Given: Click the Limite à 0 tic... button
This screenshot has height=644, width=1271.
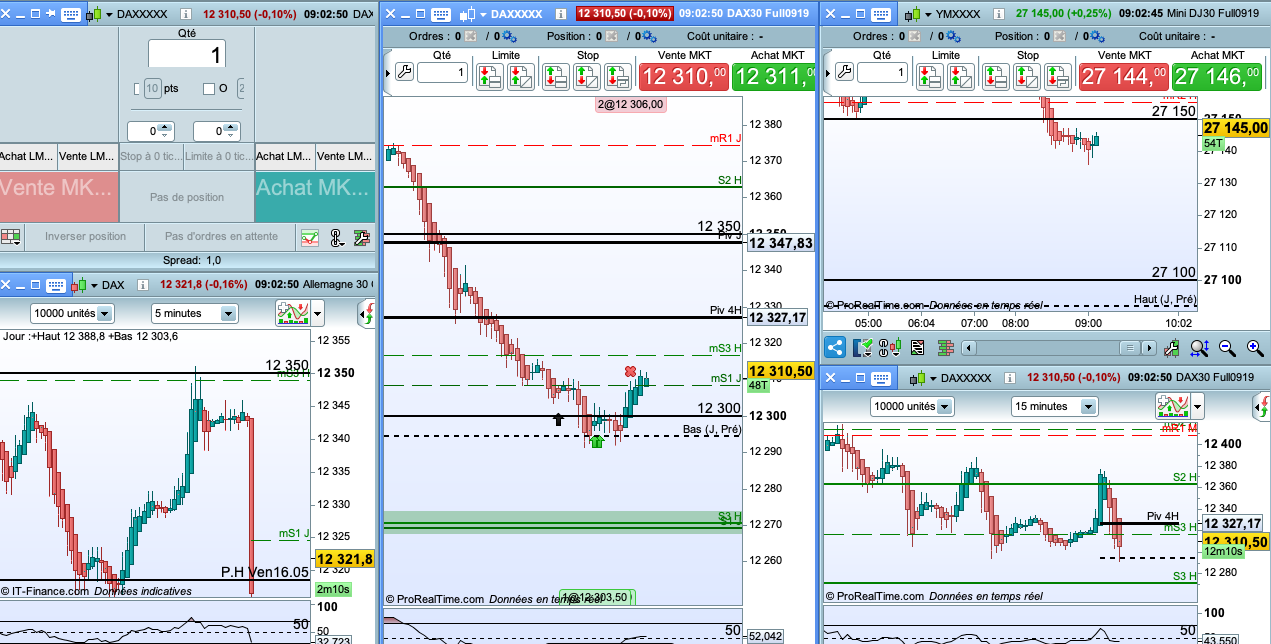Looking at the screenshot, I should pos(220,156).
